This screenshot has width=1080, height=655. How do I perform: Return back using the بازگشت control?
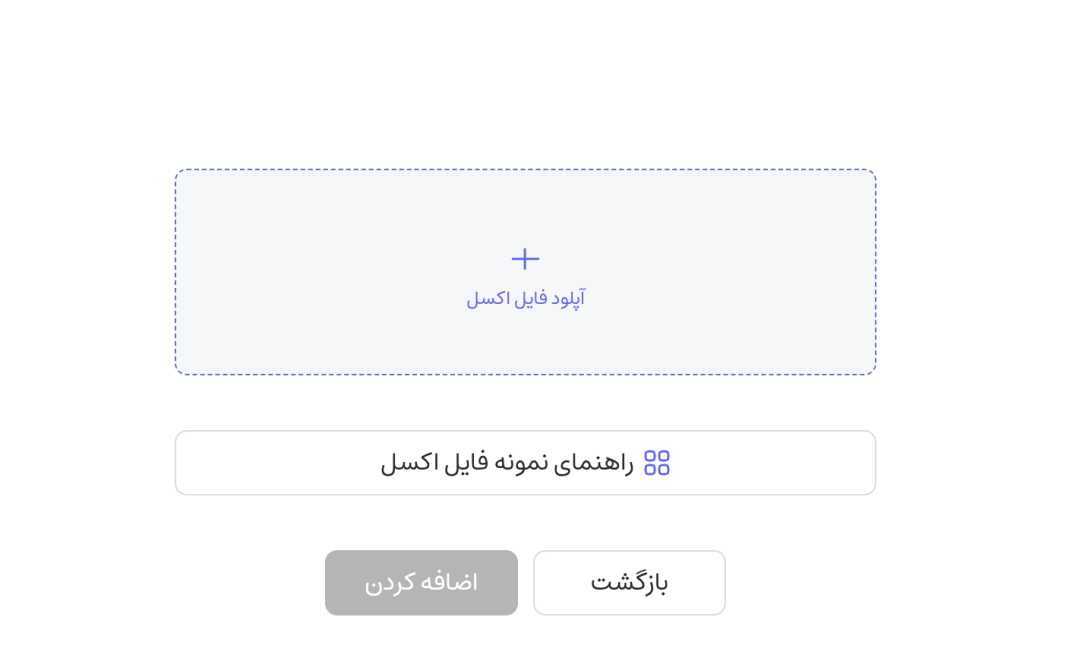(629, 582)
